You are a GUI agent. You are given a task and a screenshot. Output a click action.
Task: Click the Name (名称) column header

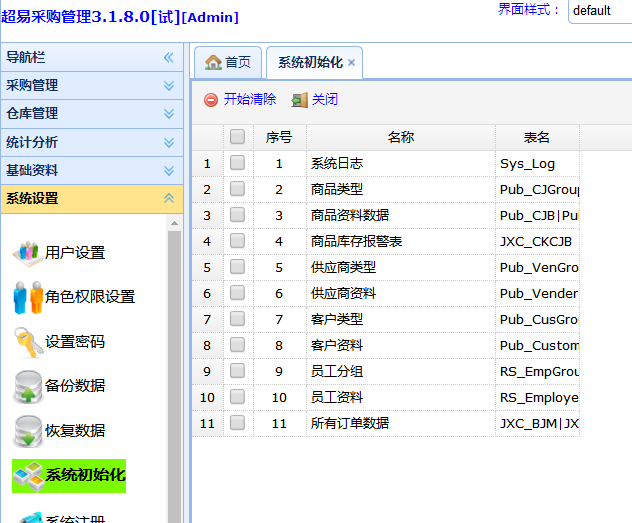pyautogui.click(x=400, y=137)
